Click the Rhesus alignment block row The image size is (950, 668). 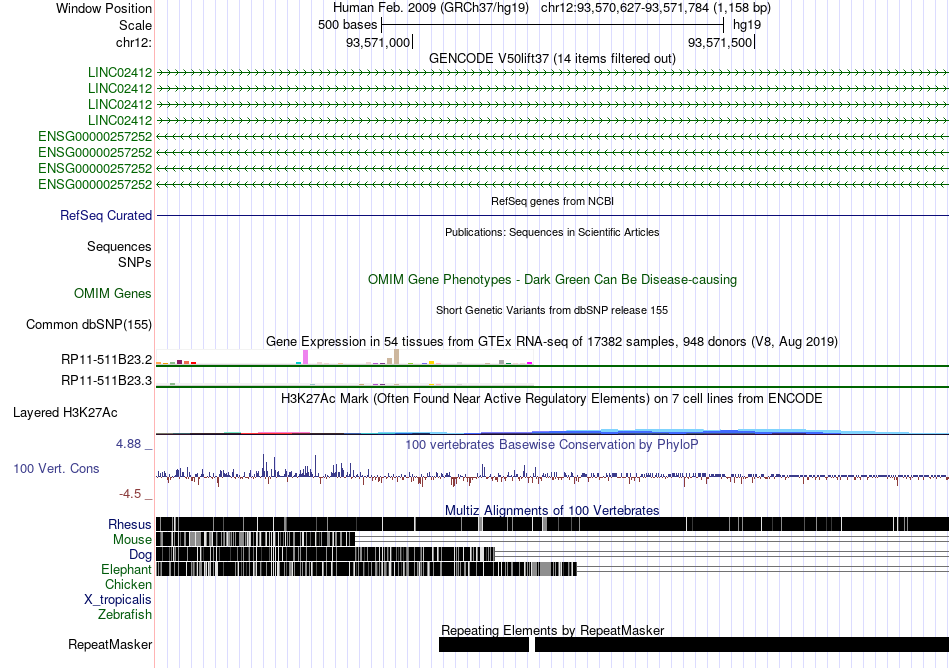pyautogui.click(x=553, y=524)
